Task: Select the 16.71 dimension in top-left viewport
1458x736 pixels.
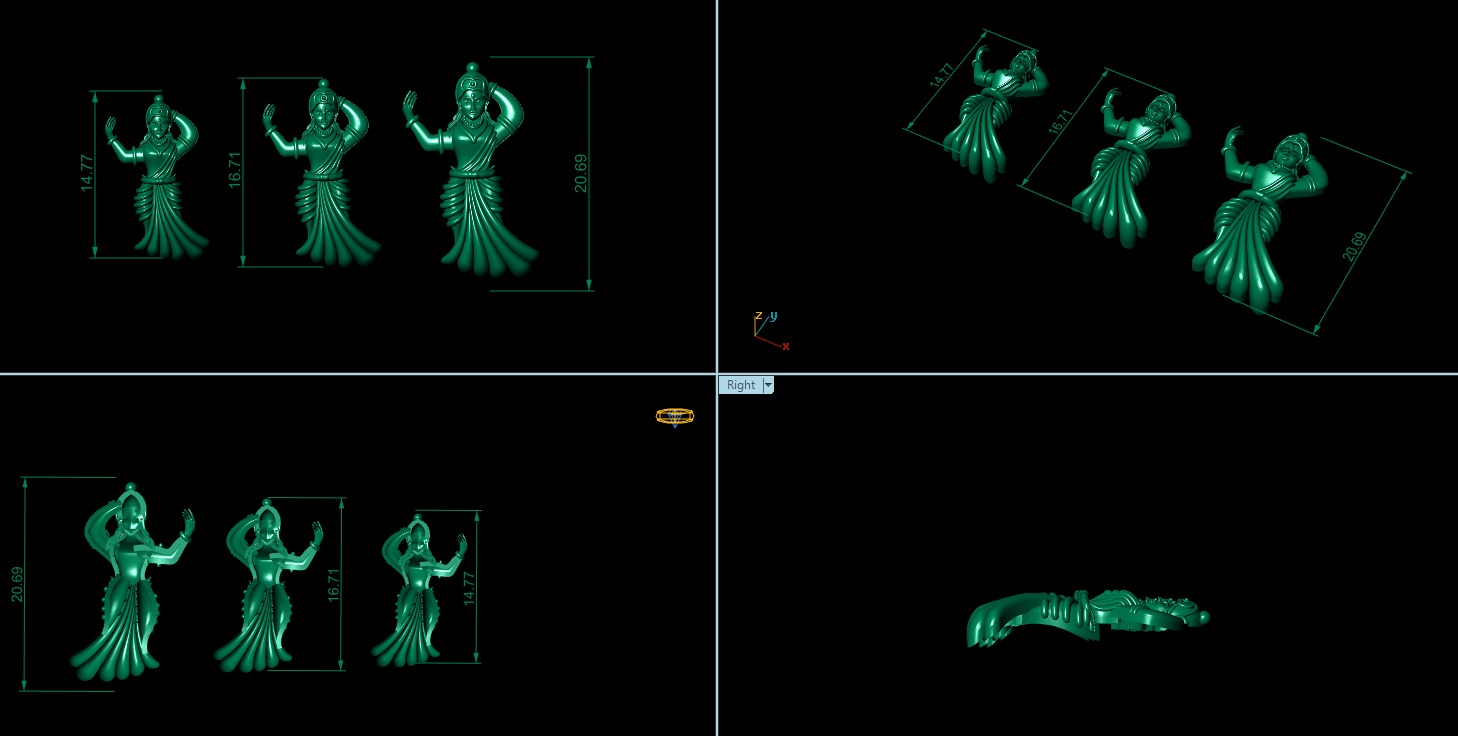Action: tap(235, 170)
